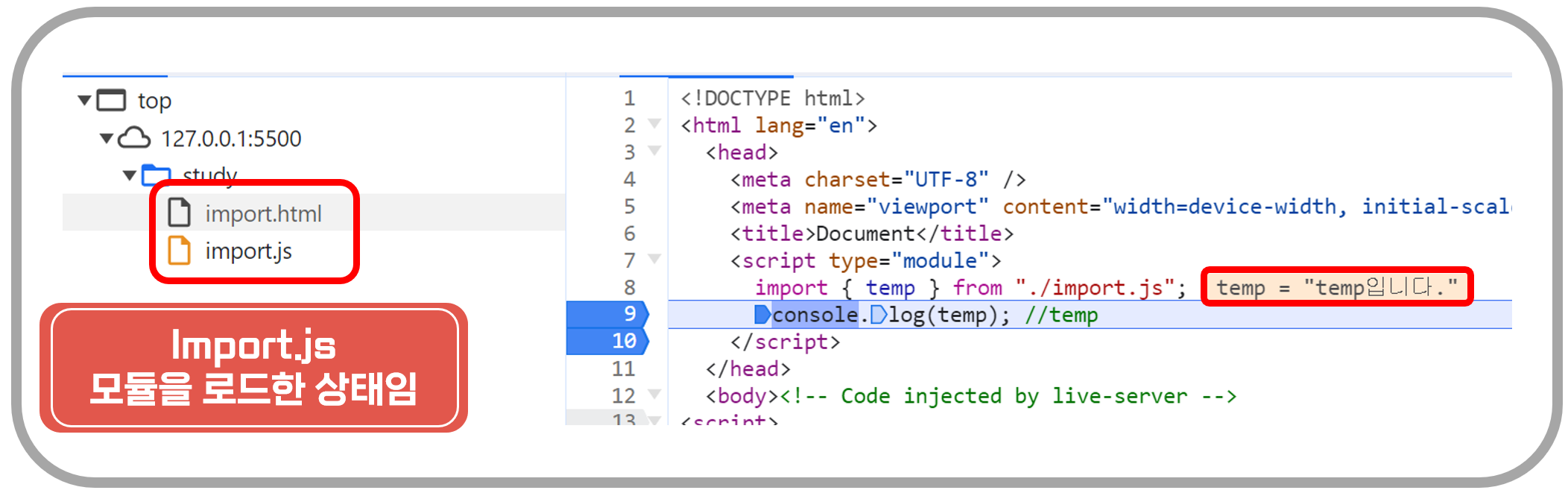Click the cloud icon beside 127.0.0.1:5500
Viewport: 1568px width, 496px height.
coord(135,138)
